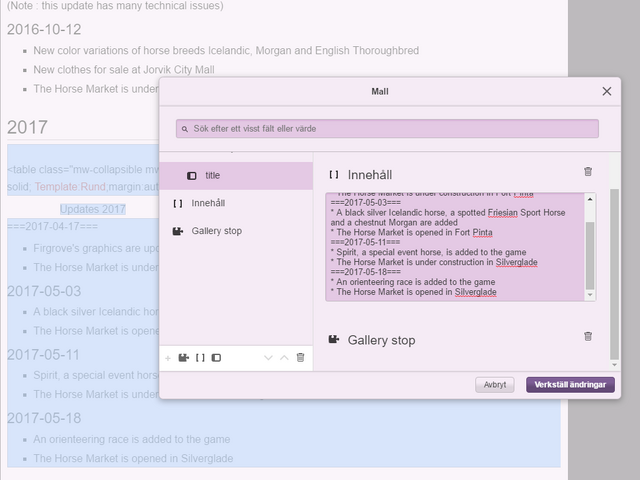
Task: Click text area scrollbar up arrow
Action: tap(590, 199)
